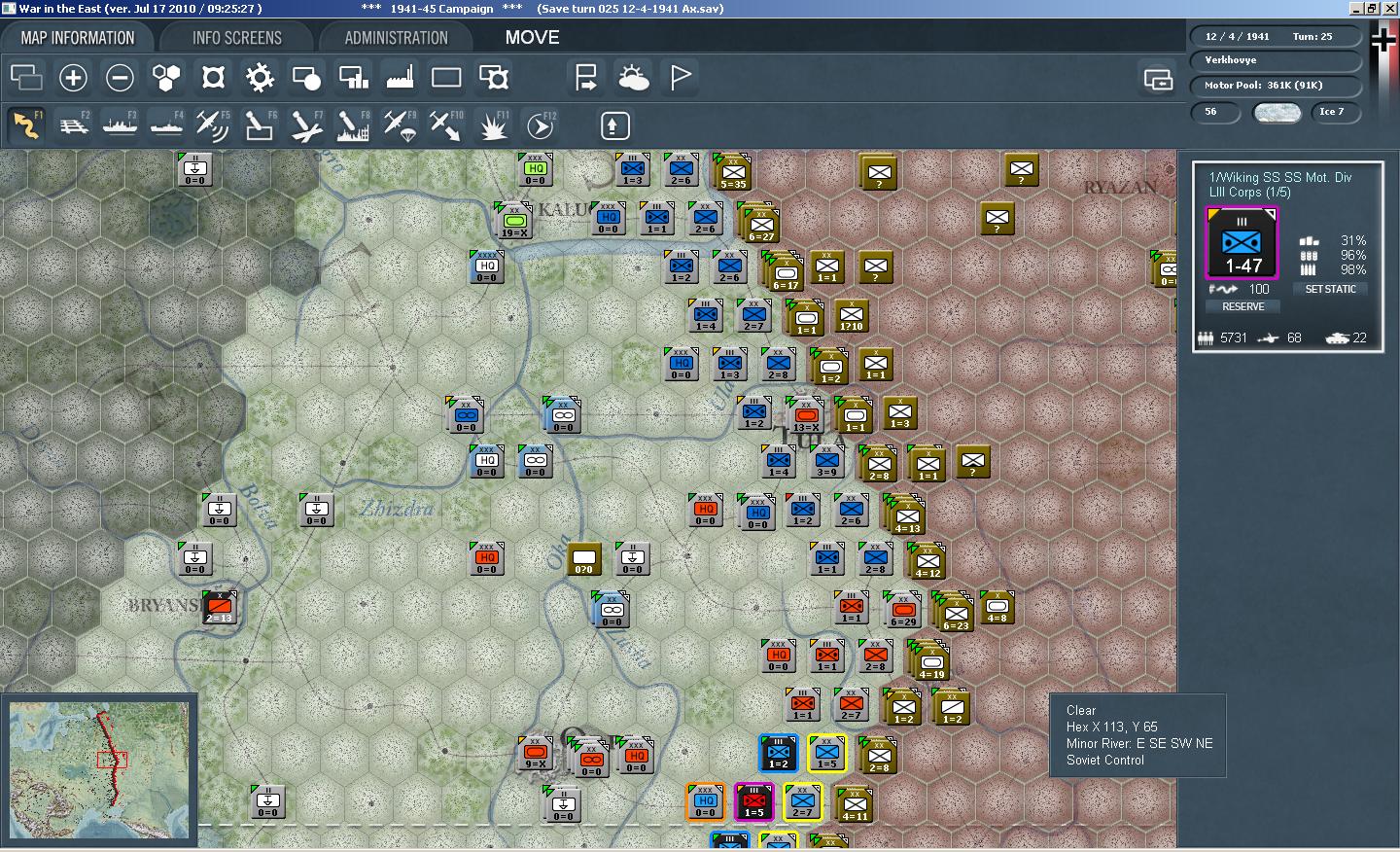This screenshot has height=852, width=1400.
Task: Click the up-arrow box toolbar icon
Action: coord(613,125)
